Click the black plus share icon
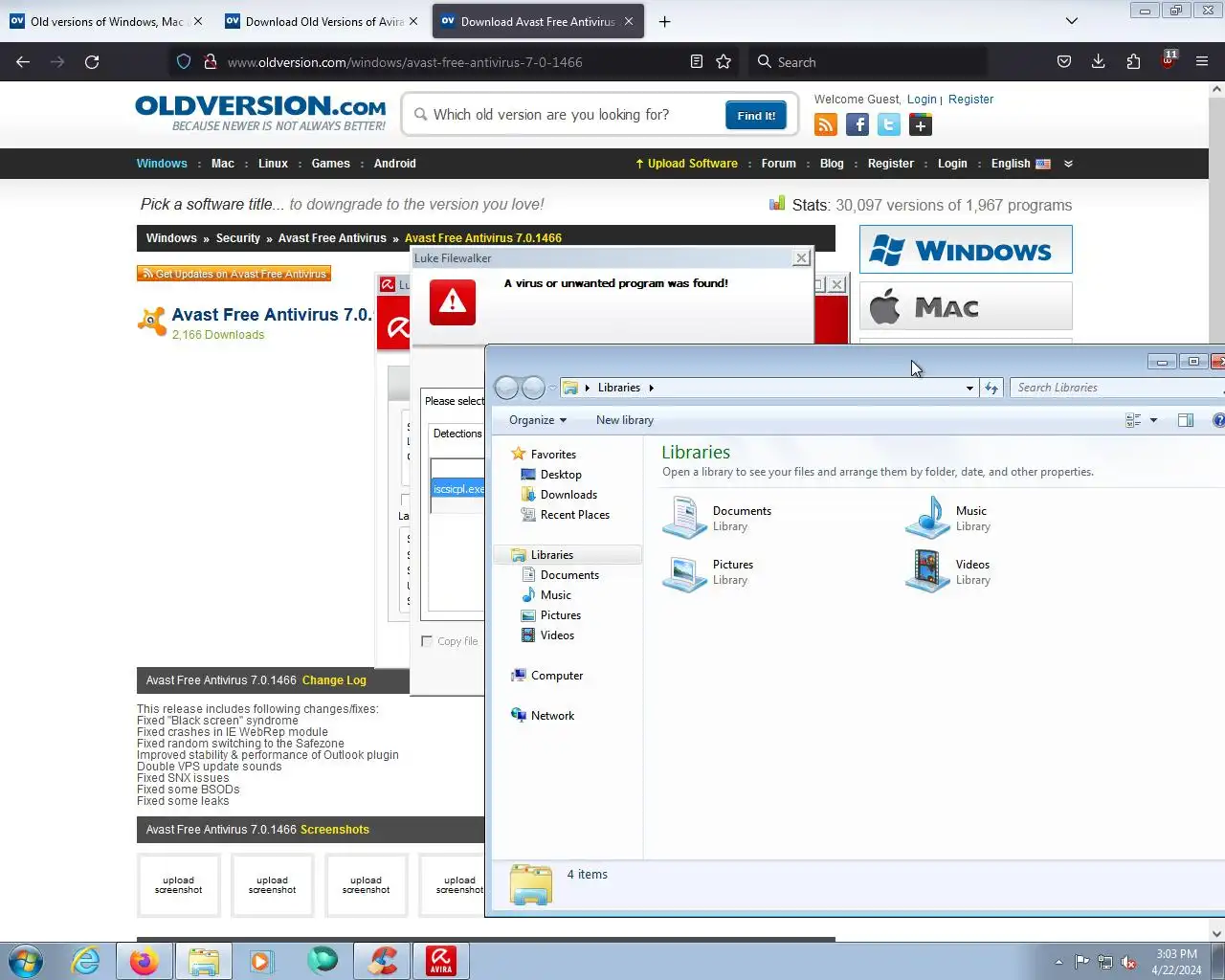The width and height of the screenshot is (1225, 980). [x=921, y=124]
